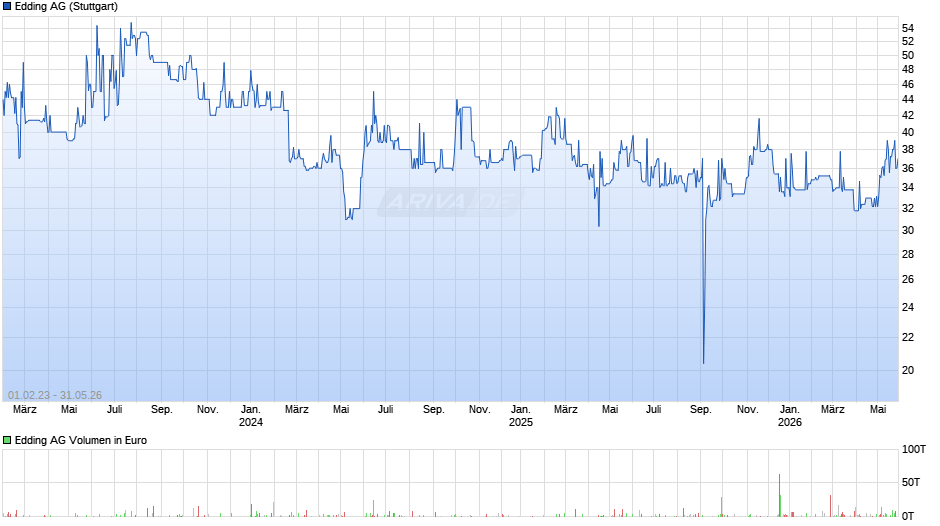
Task: Click the 24 price axis label
Action: coord(908,307)
